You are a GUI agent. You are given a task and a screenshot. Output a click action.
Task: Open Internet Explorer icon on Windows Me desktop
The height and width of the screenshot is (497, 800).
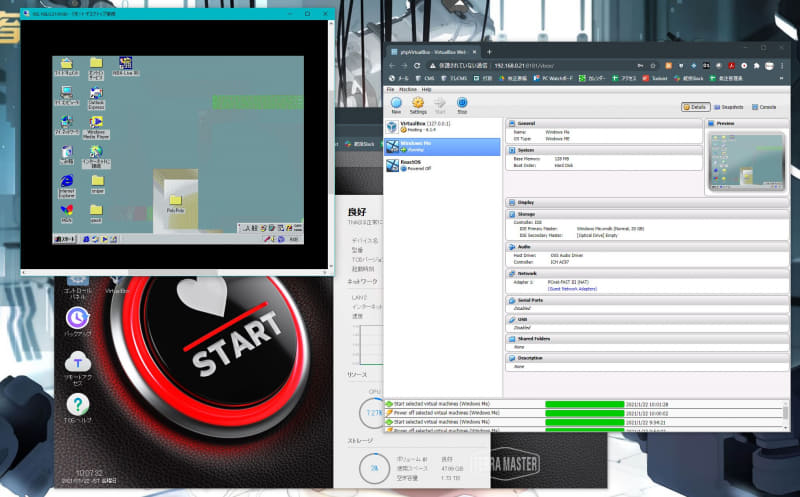[x=66, y=186]
